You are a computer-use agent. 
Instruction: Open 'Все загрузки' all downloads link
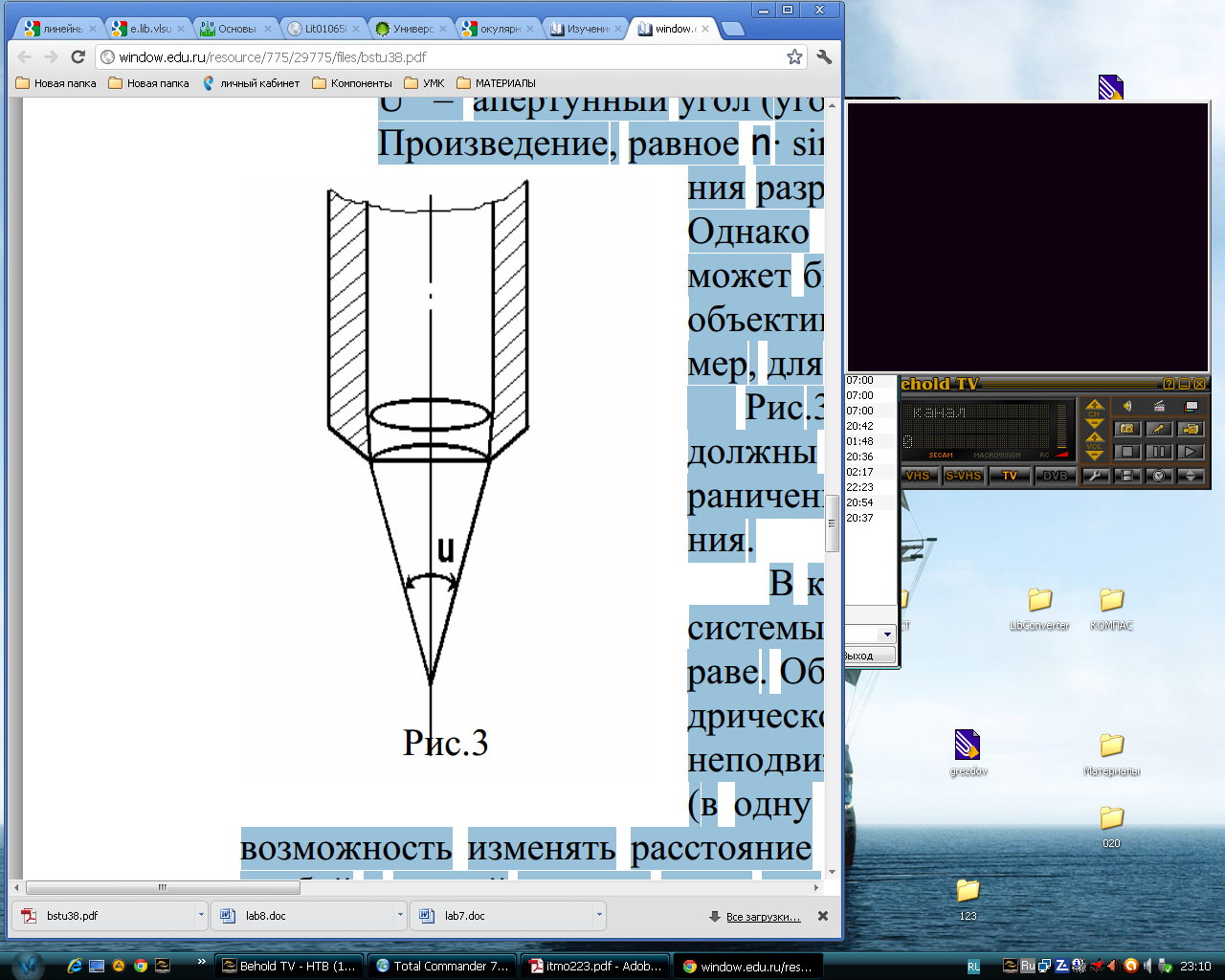tap(763, 917)
